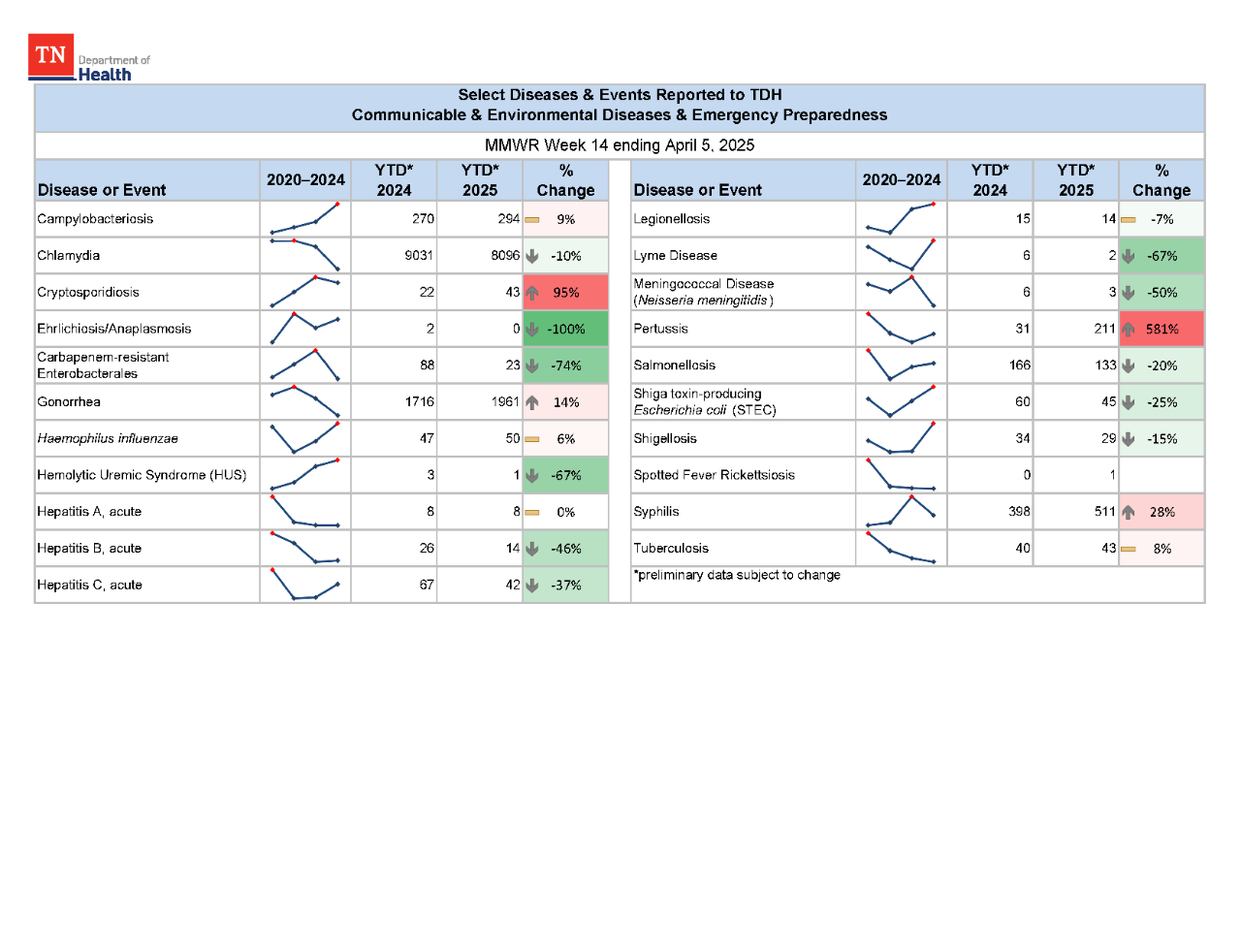Image resolution: width=1241 pixels, height=952 pixels.
Task: Click the down arrow icon for Lyme Disease
Action: (1128, 255)
